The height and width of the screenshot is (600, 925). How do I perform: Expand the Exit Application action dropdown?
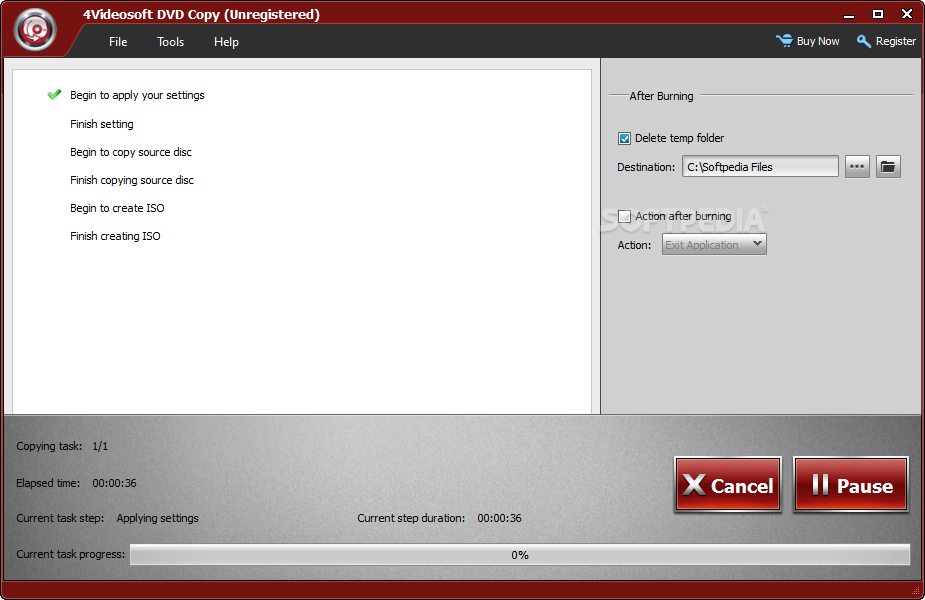pos(714,244)
